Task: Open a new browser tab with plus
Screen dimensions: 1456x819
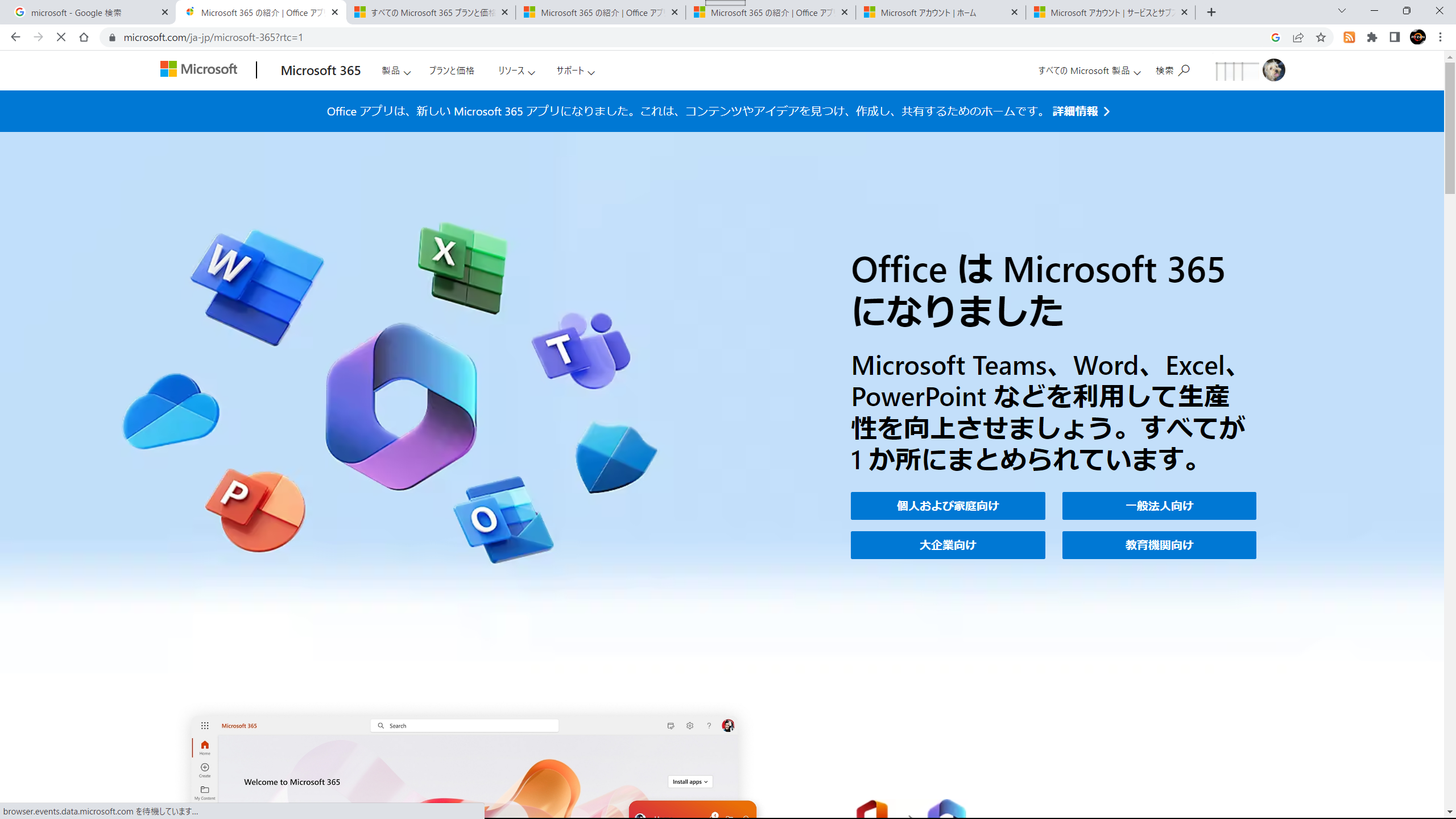Action: [x=1211, y=12]
